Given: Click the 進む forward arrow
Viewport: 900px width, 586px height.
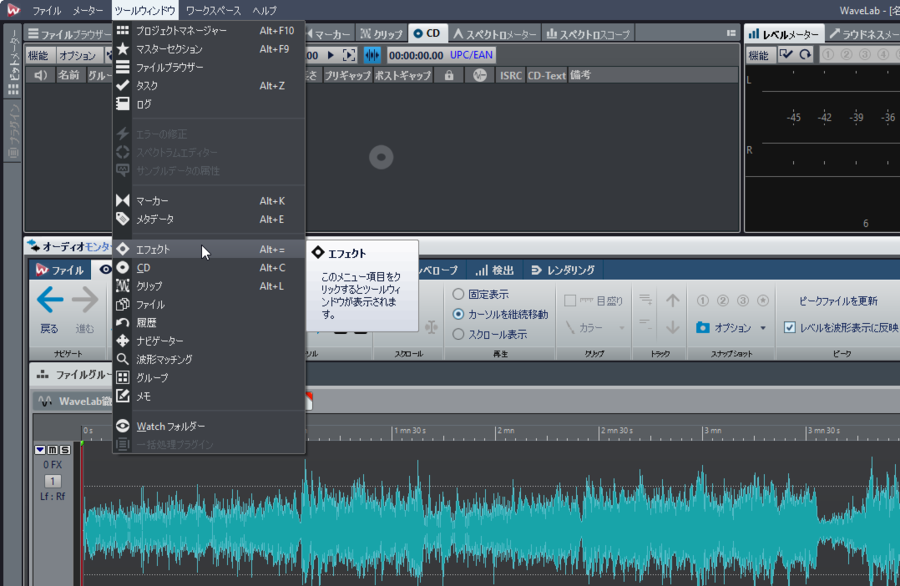Looking at the screenshot, I should (x=85, y=300).
